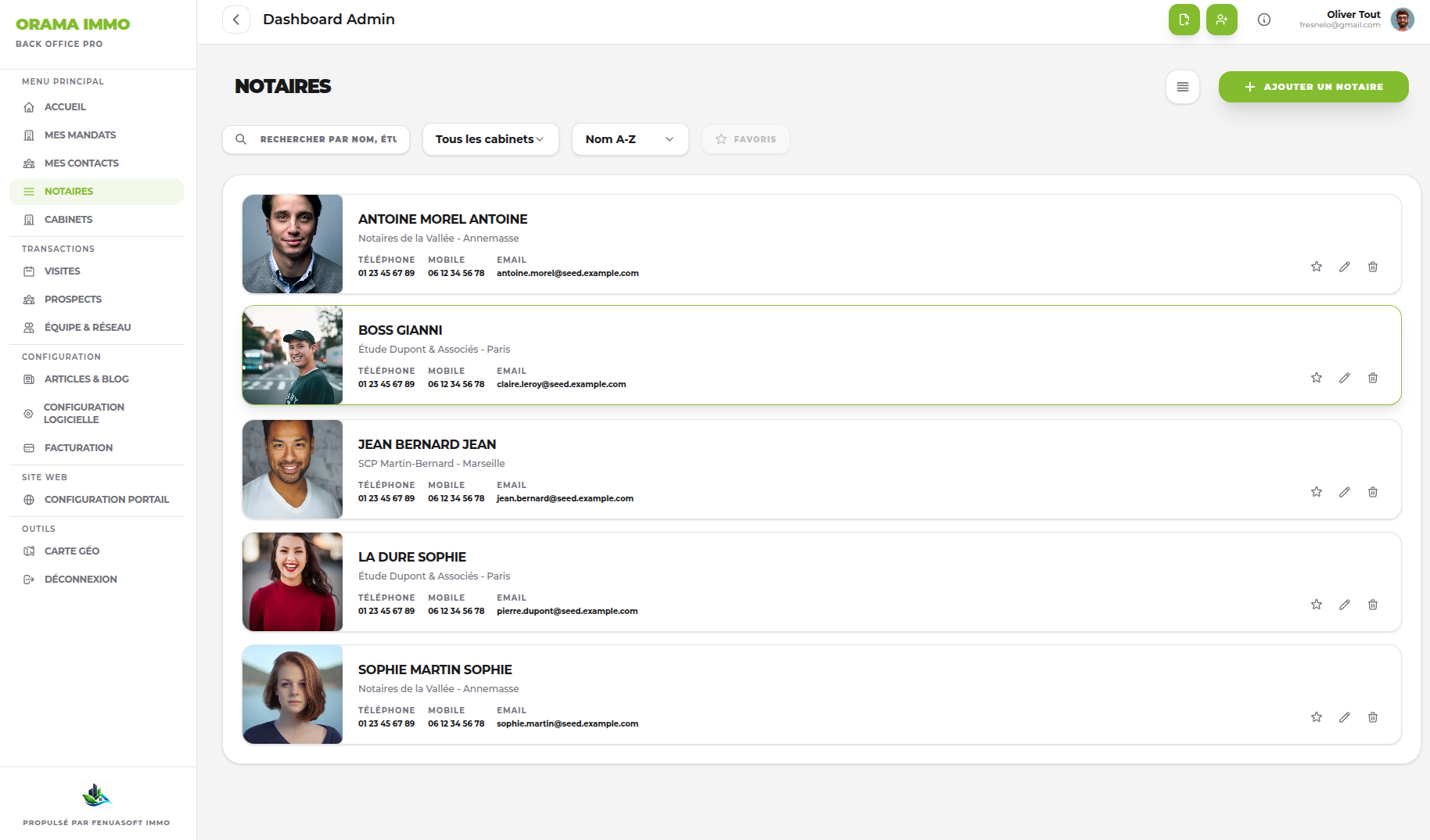Open Oliver Tout profile avatar
Image resolution: width=1430 pixels, height=840 pixels.
pyautogui.click(x=1403, y=20)
